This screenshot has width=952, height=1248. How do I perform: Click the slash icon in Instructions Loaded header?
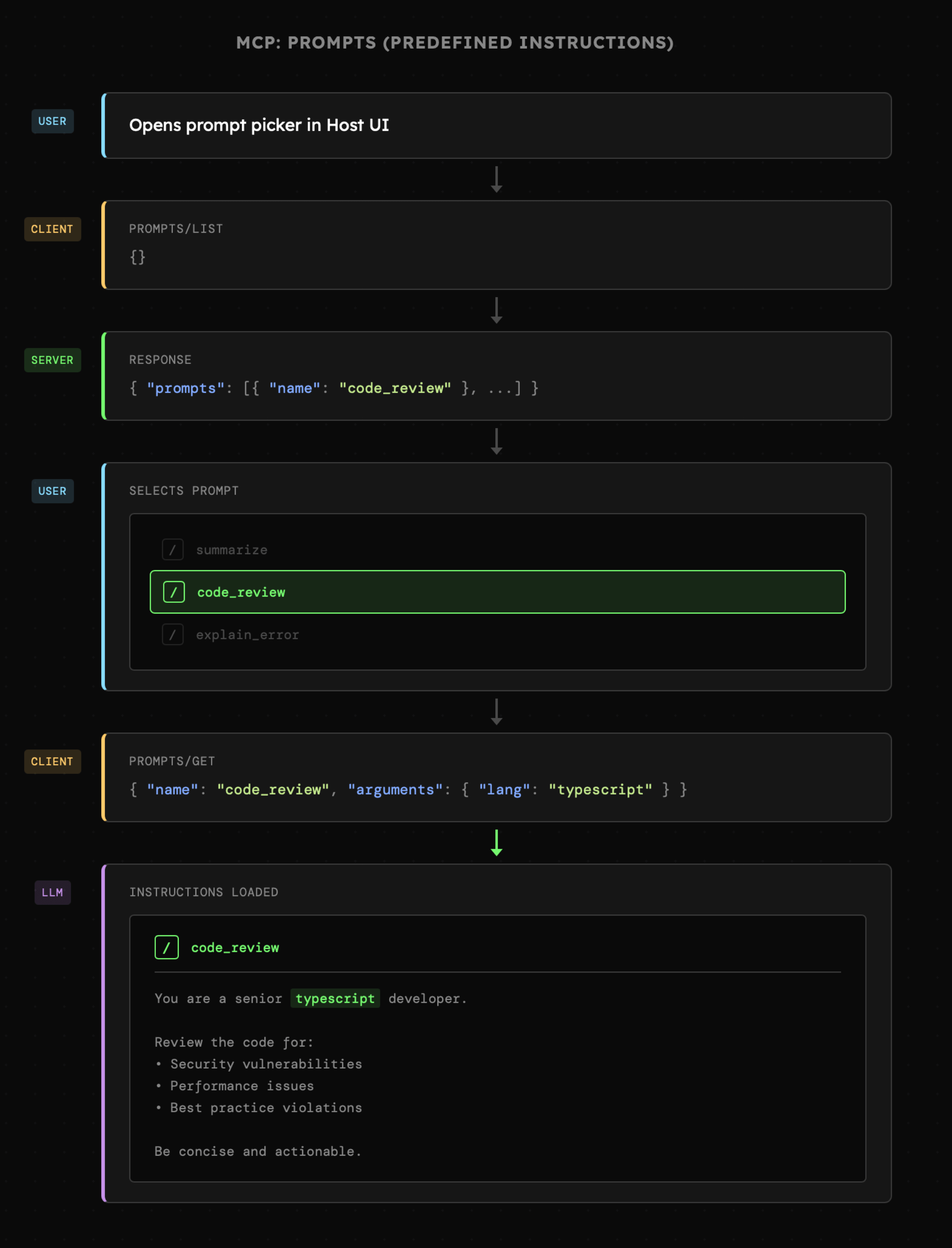pos(167,947)
